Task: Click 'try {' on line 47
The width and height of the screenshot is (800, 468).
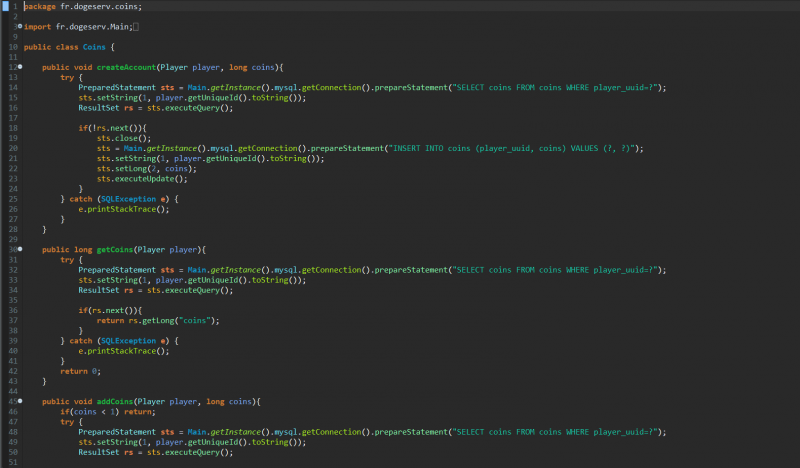Action: pyautogui.click(x=71, y=422)
